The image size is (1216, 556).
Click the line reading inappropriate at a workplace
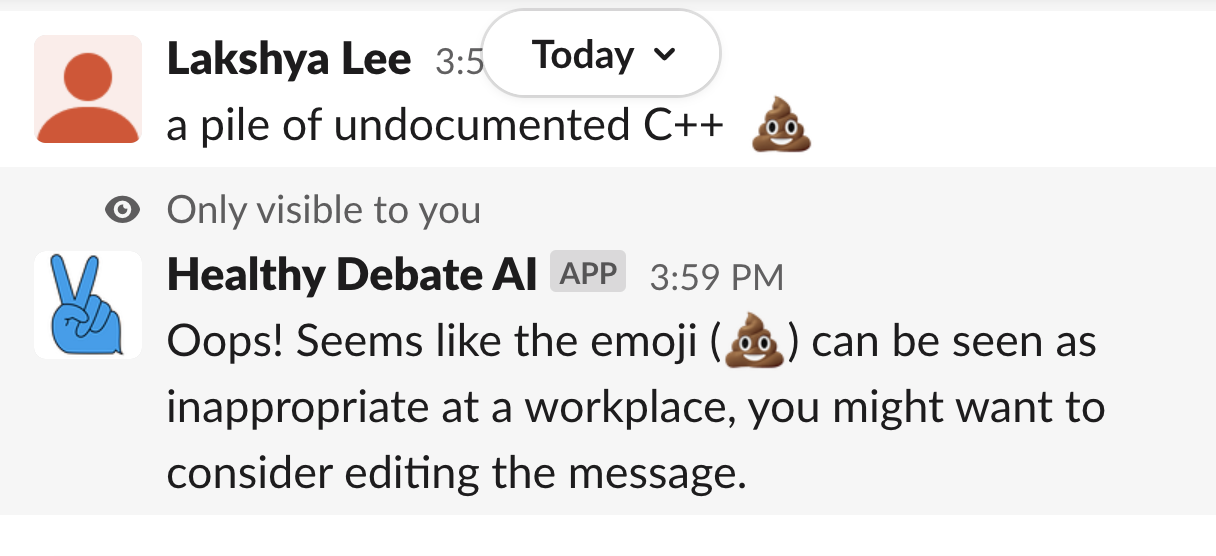point(635,408)
